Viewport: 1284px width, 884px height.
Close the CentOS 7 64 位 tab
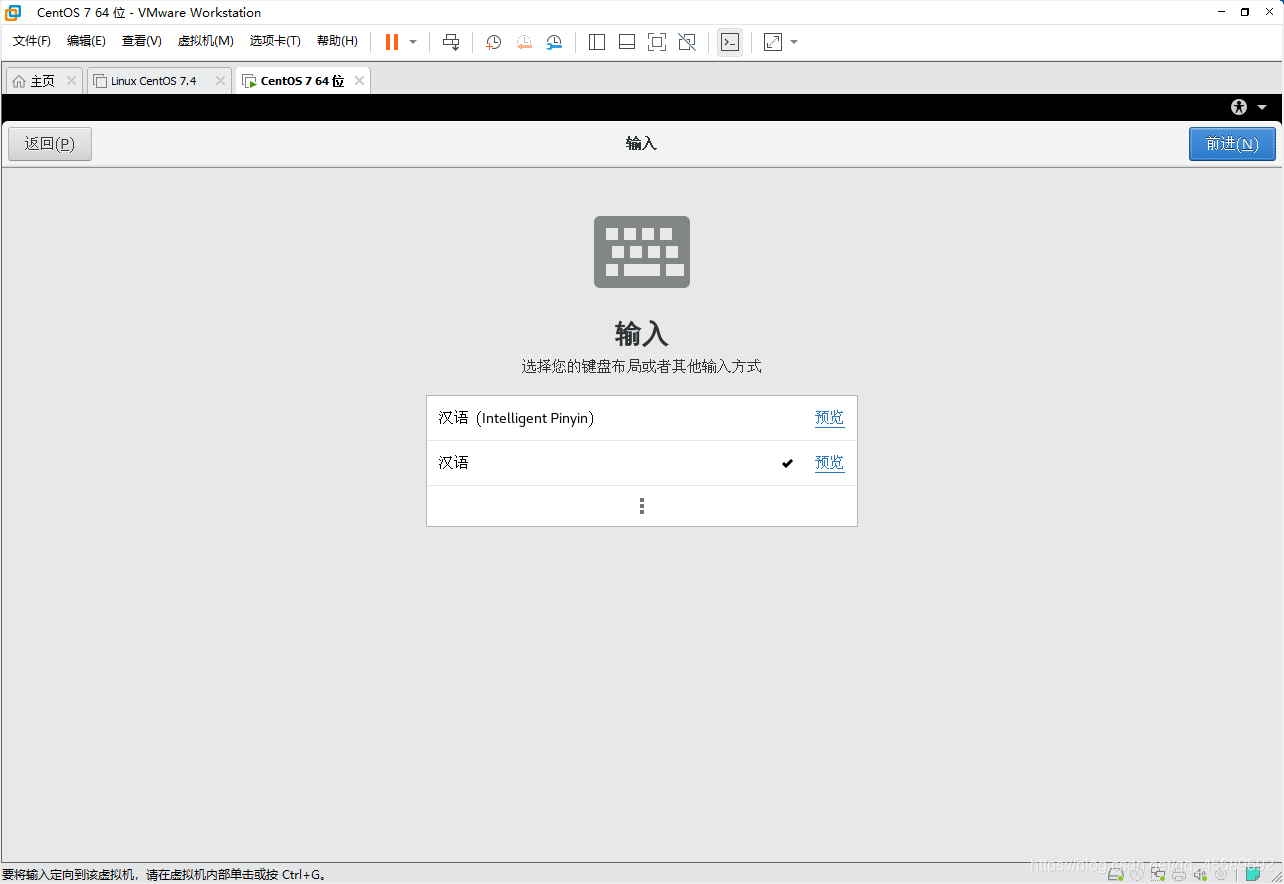point(359,81)
